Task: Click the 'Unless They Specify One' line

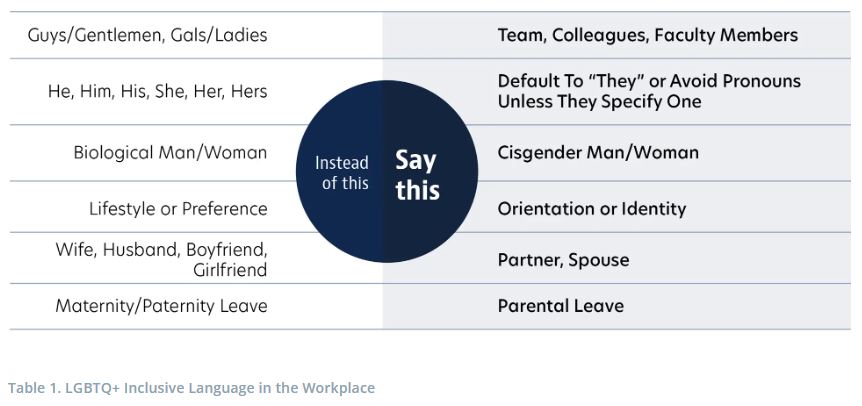Action: (x=599, y=102)
